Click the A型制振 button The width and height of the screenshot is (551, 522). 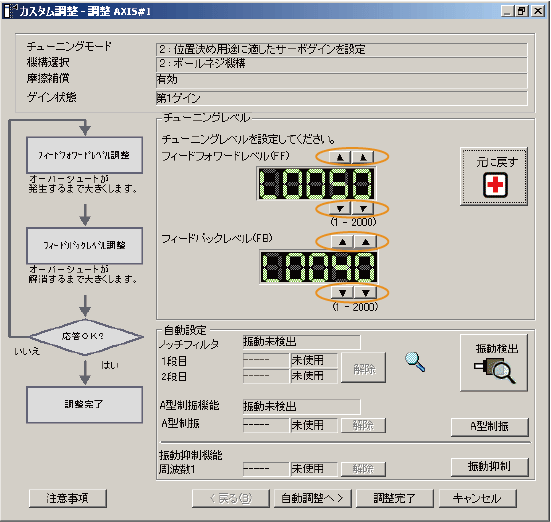tap(490, 427)
